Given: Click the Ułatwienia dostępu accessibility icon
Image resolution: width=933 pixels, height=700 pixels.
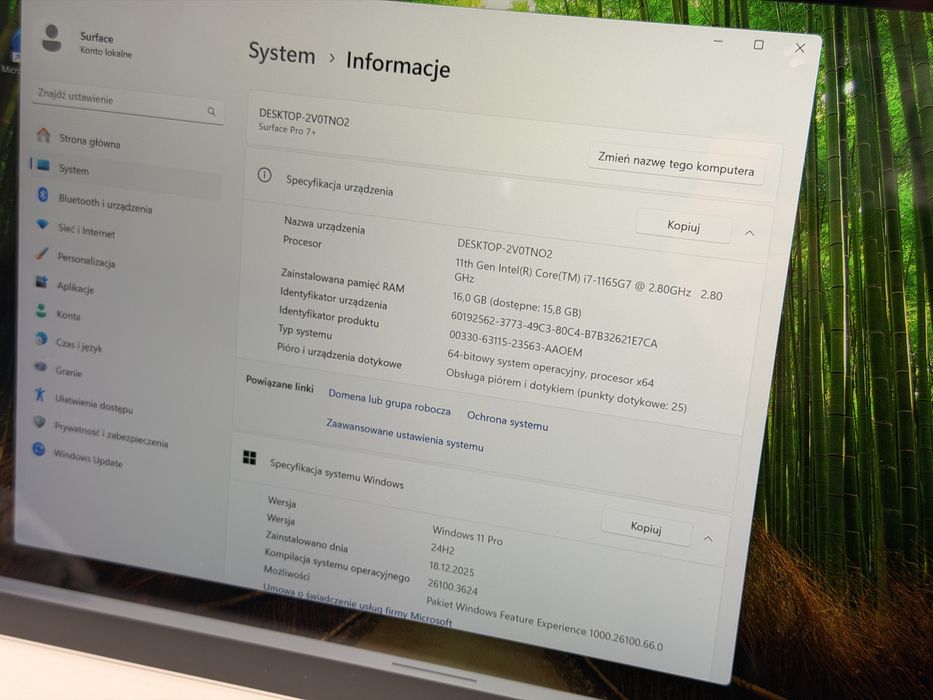Looking at the screenshot, I should pyautogui.click(x=40, y=394).
